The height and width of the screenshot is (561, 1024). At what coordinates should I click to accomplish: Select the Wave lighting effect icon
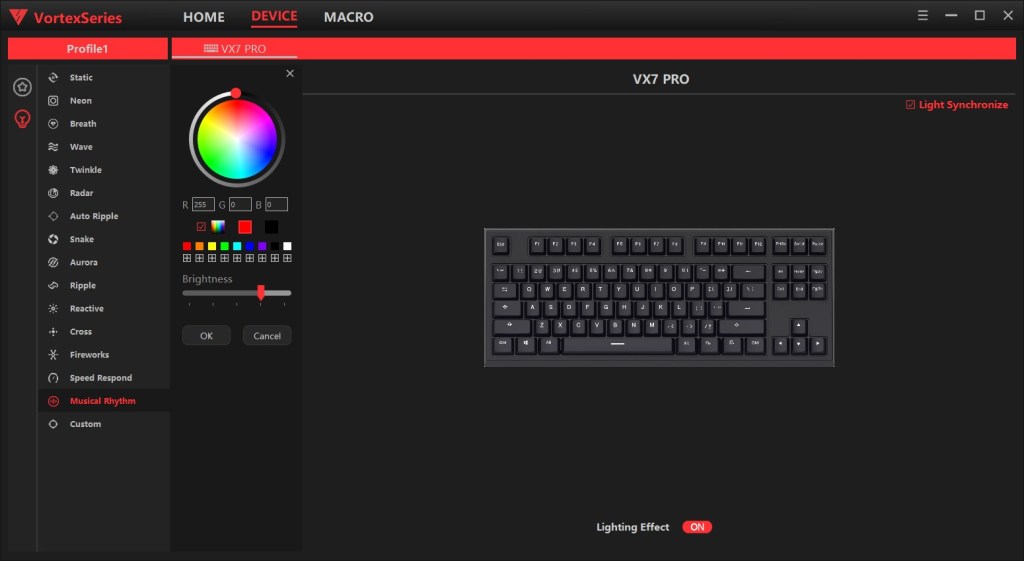click(x=54, y=147)
